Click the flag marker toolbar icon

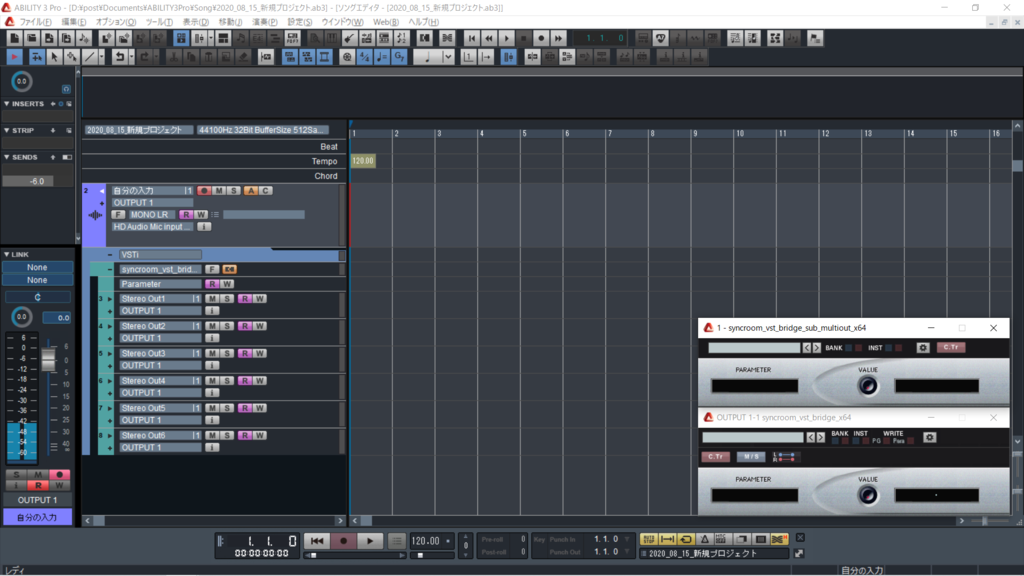815,39
